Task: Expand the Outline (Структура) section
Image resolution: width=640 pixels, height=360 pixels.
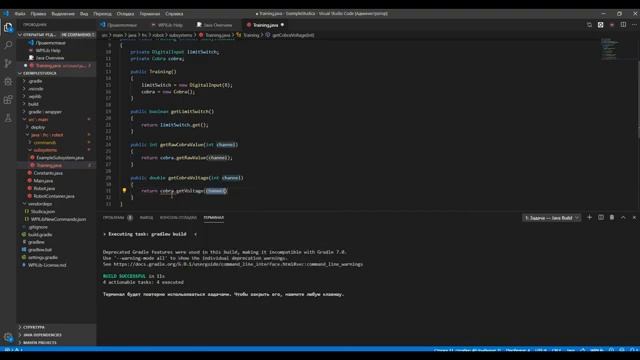Action: [x=34, y=327]
